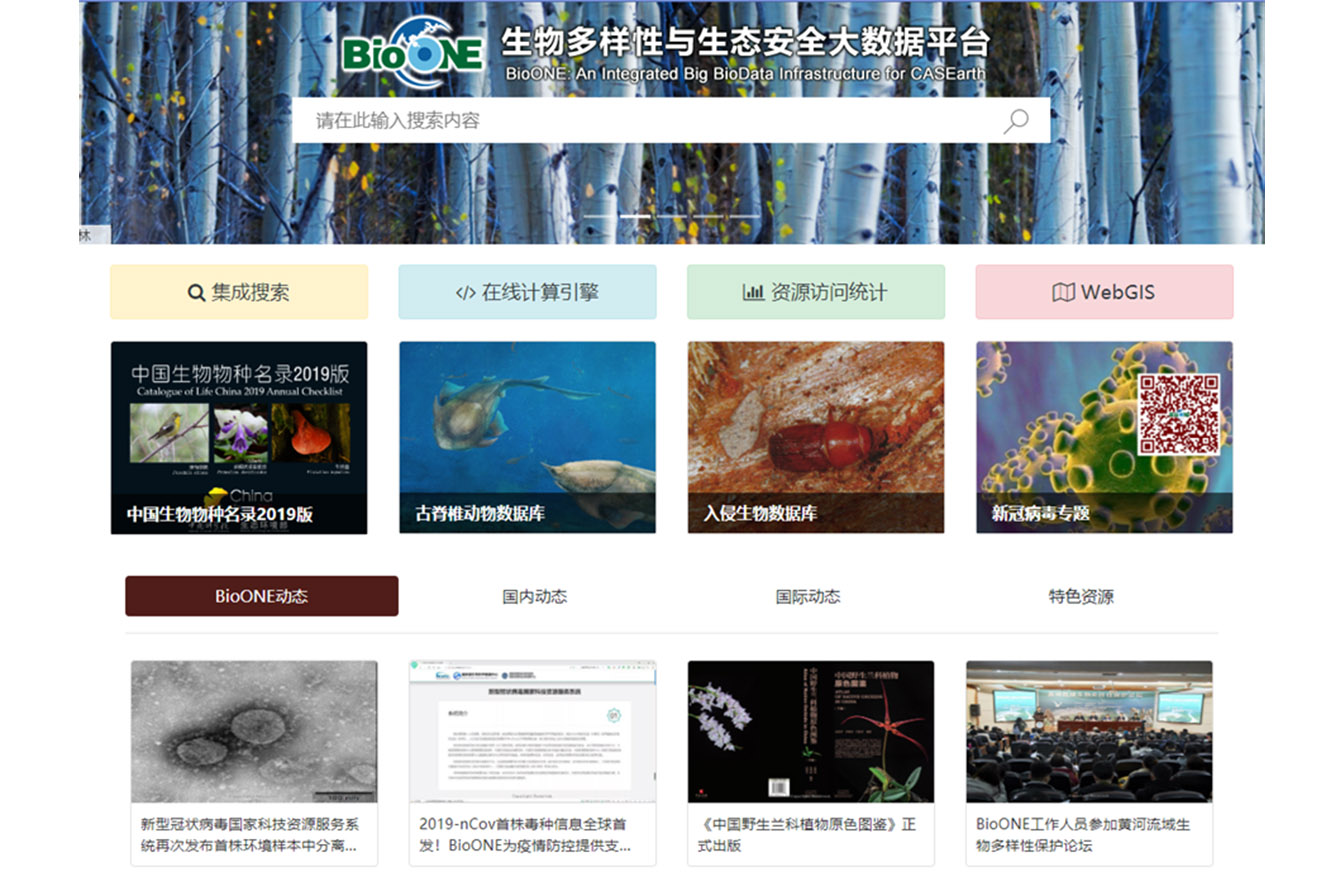This screenshot has width=1340, height=886.
Task: Open 入侵生物数据库 card
Action: 816,437
